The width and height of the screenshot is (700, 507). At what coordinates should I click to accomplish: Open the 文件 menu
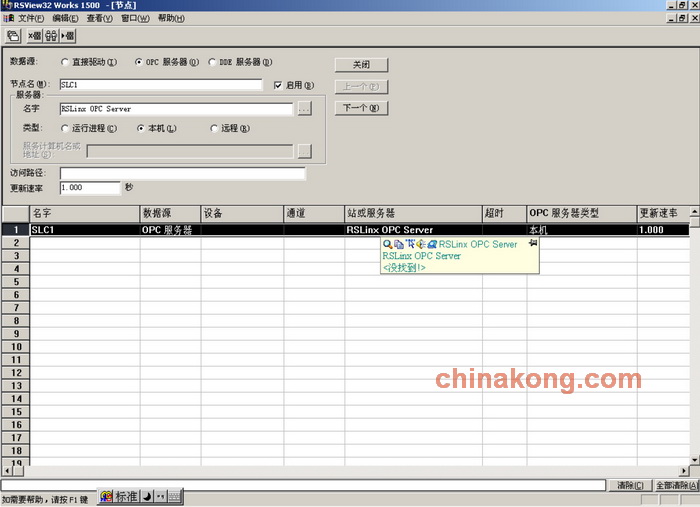(x=31, y=18)
